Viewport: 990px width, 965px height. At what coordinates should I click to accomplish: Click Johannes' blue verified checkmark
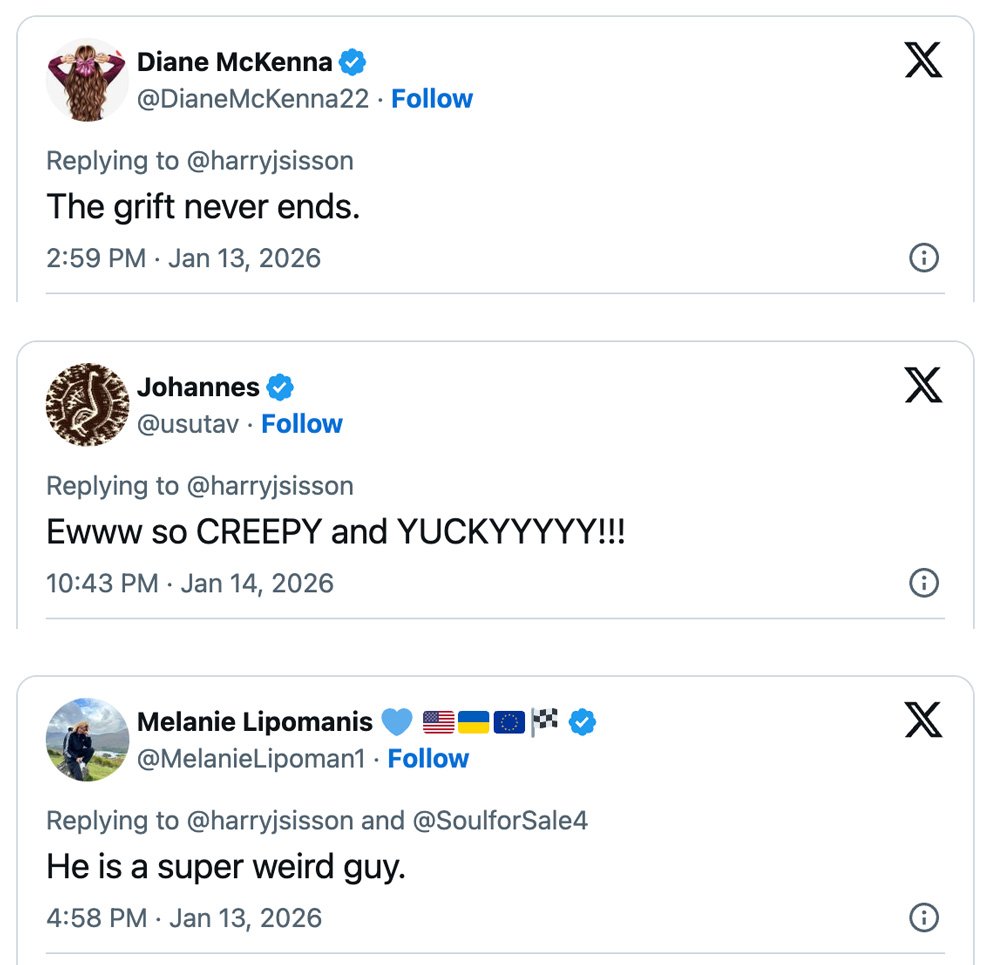coord(280,387)
